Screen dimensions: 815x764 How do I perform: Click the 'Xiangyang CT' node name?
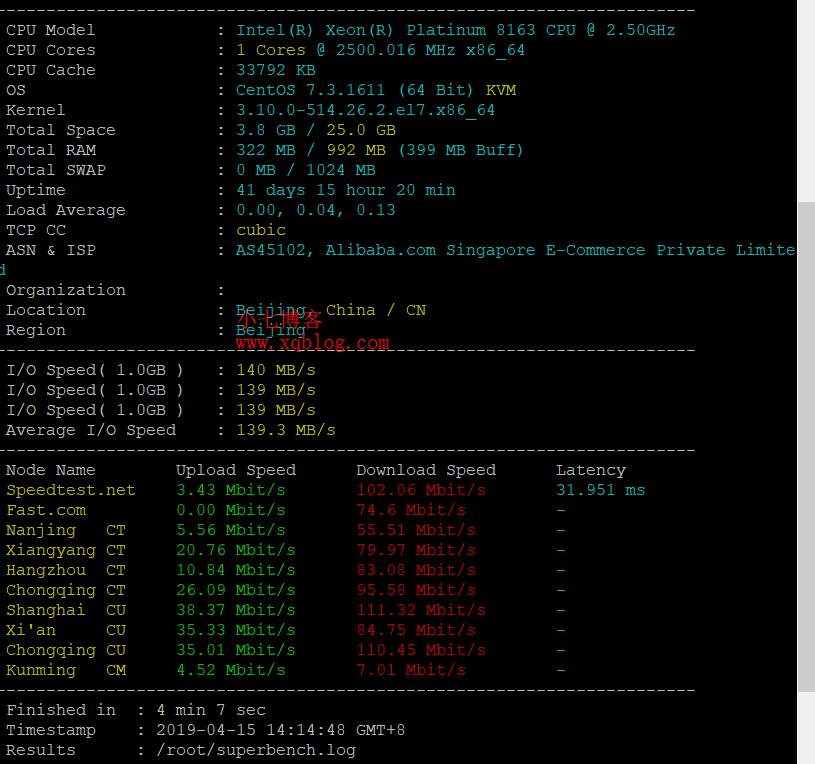point(65,550)
